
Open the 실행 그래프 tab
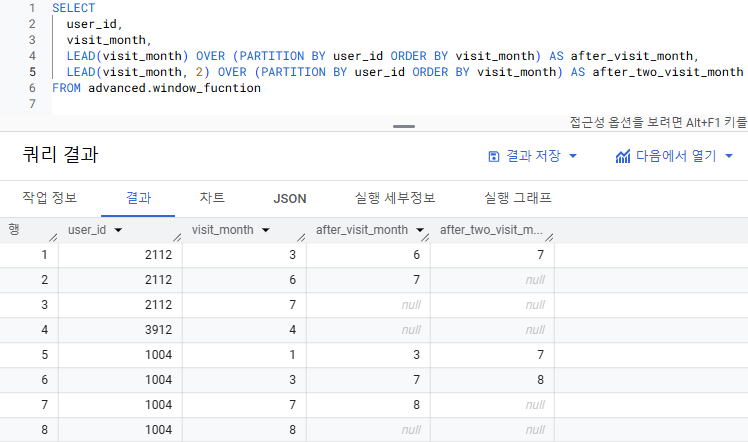[x=518, y=198]
